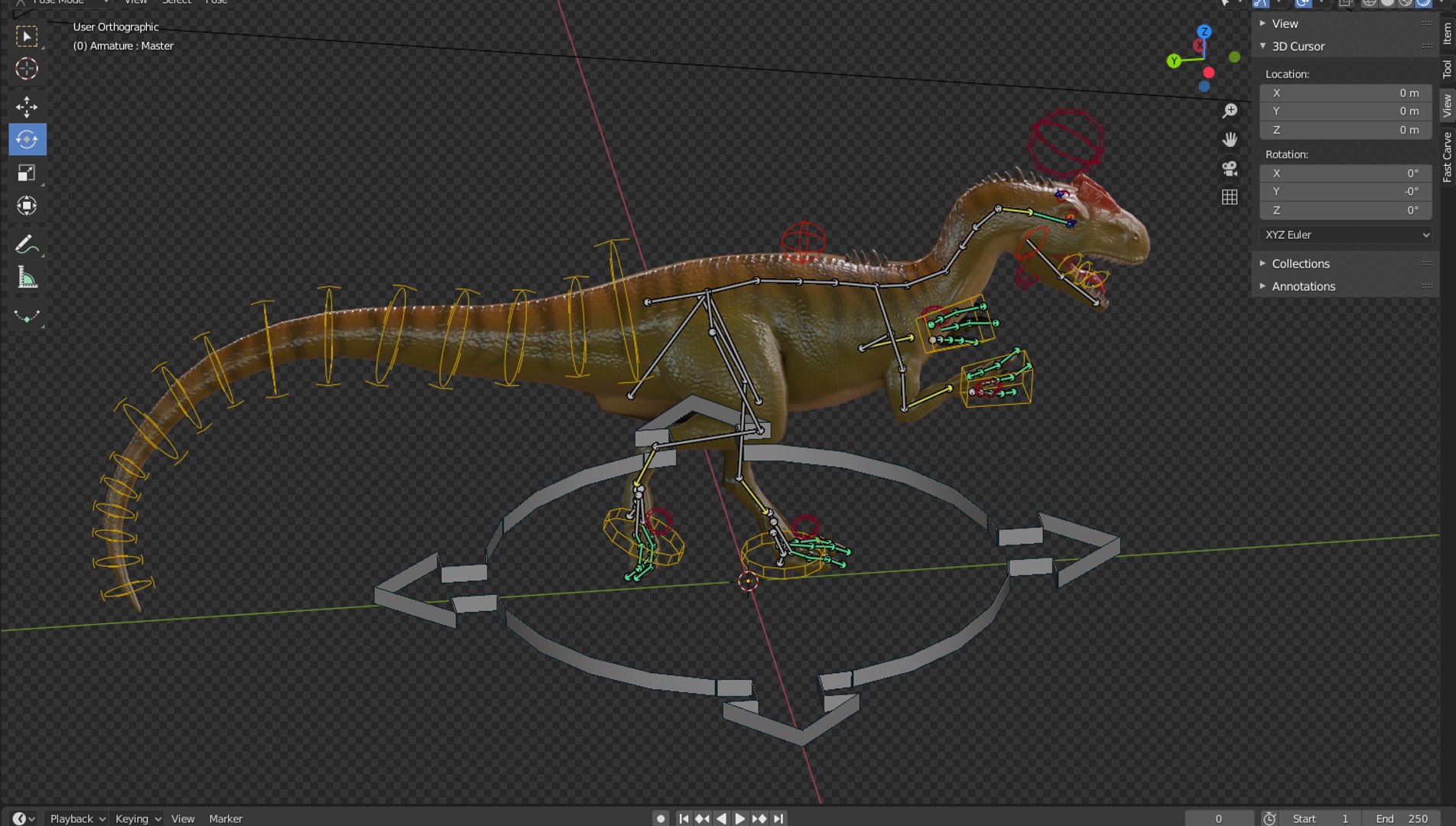Jump to next keyframe
The width and height of the screenshot is (1456, 826).
(x=759, y=818)
